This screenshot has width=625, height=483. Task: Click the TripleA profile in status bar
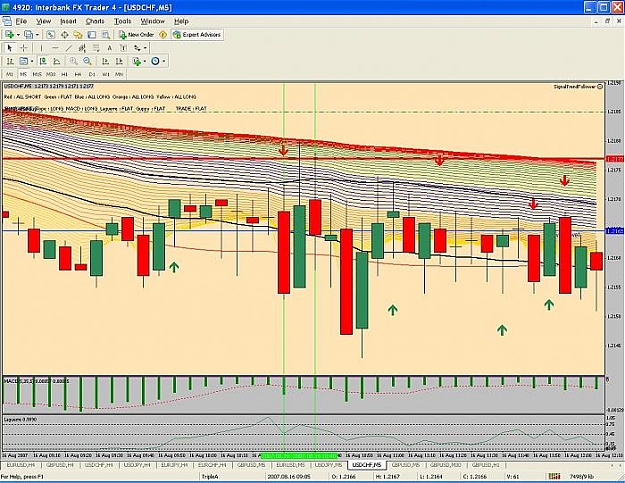coord(209,476)
